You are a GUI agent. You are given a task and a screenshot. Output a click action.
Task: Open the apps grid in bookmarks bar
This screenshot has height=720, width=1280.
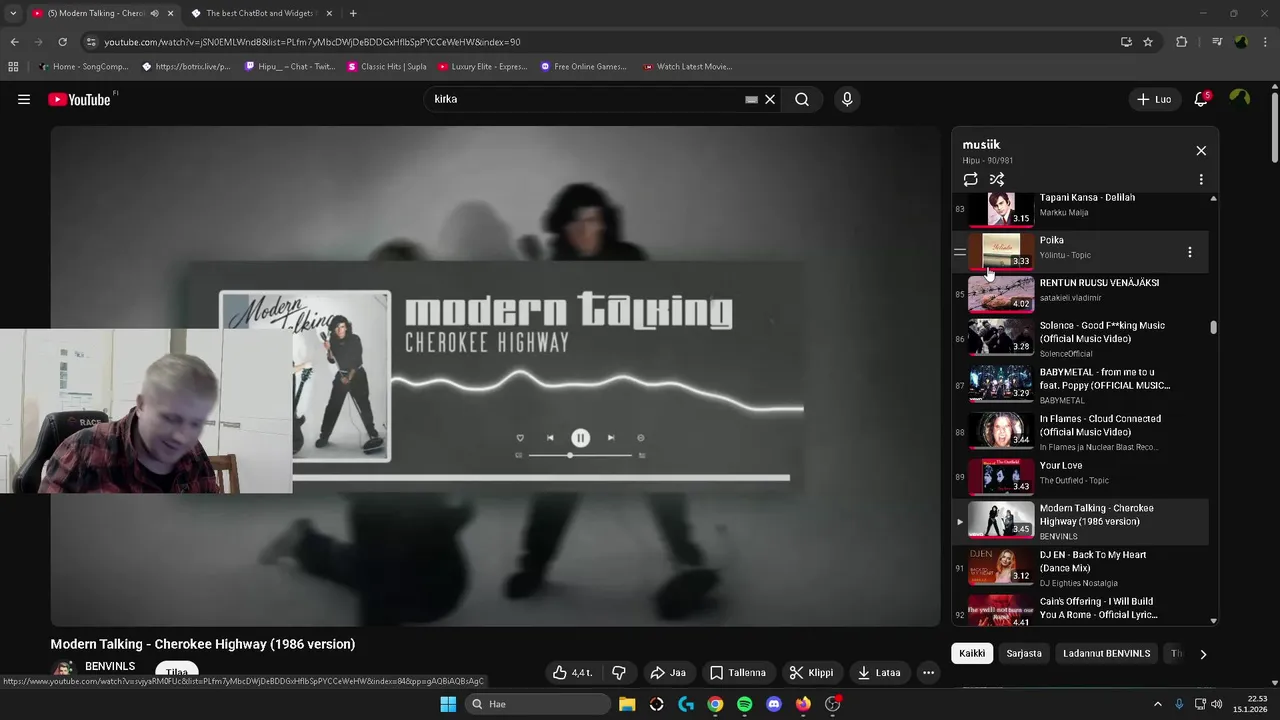click(13, 67)
